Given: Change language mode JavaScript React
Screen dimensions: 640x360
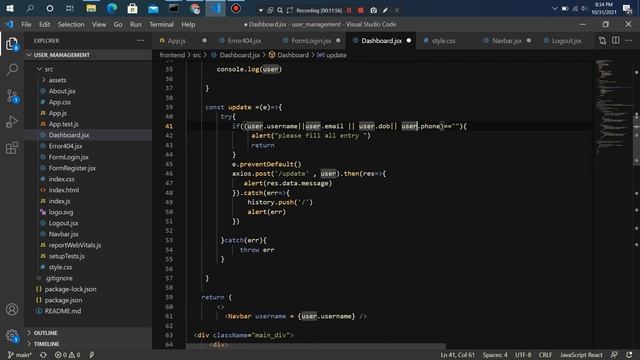Looking at the screenshot, I should pos(581,355).
